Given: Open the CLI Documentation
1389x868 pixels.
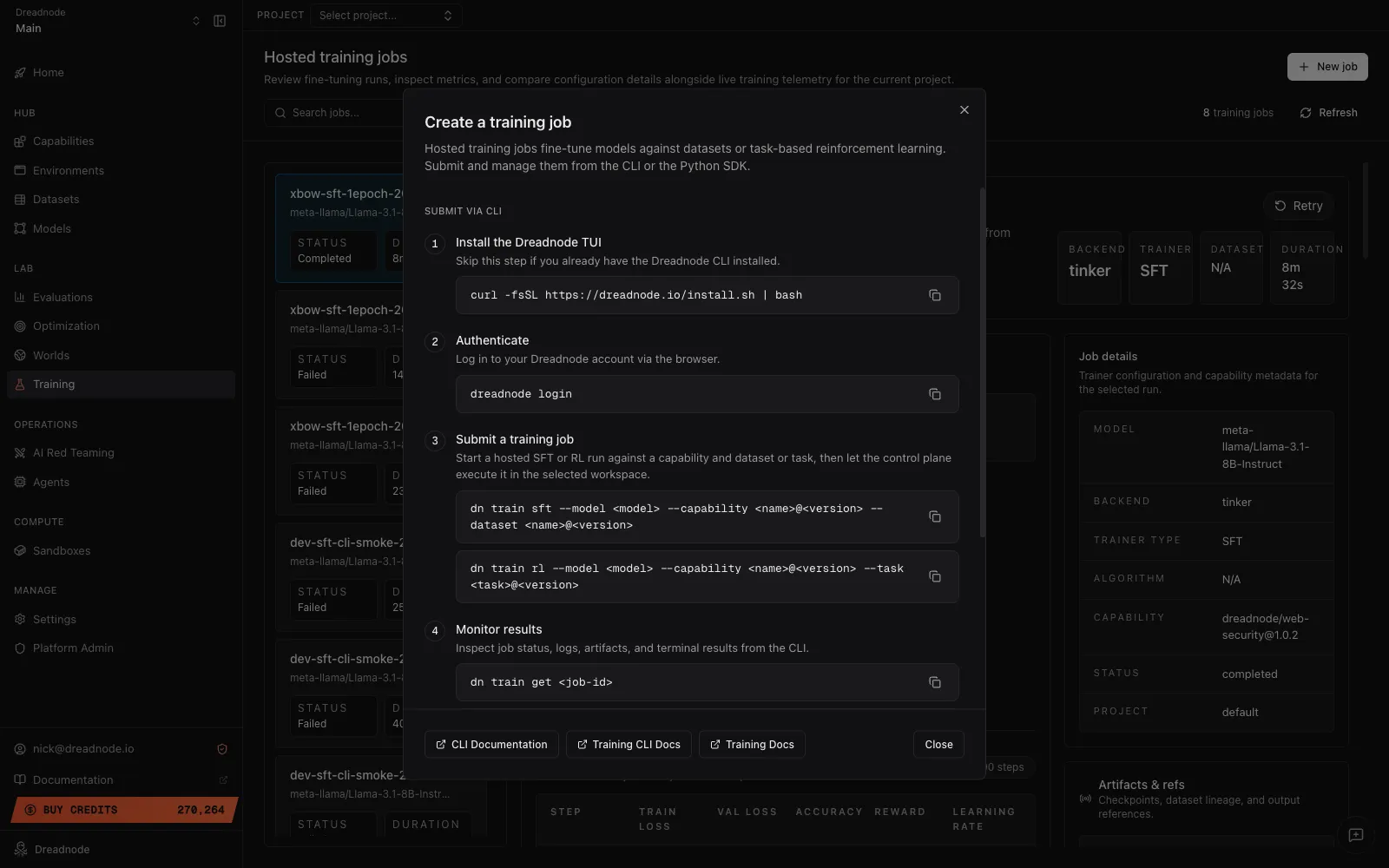Looking at the screenshot, I should (490, 744).
